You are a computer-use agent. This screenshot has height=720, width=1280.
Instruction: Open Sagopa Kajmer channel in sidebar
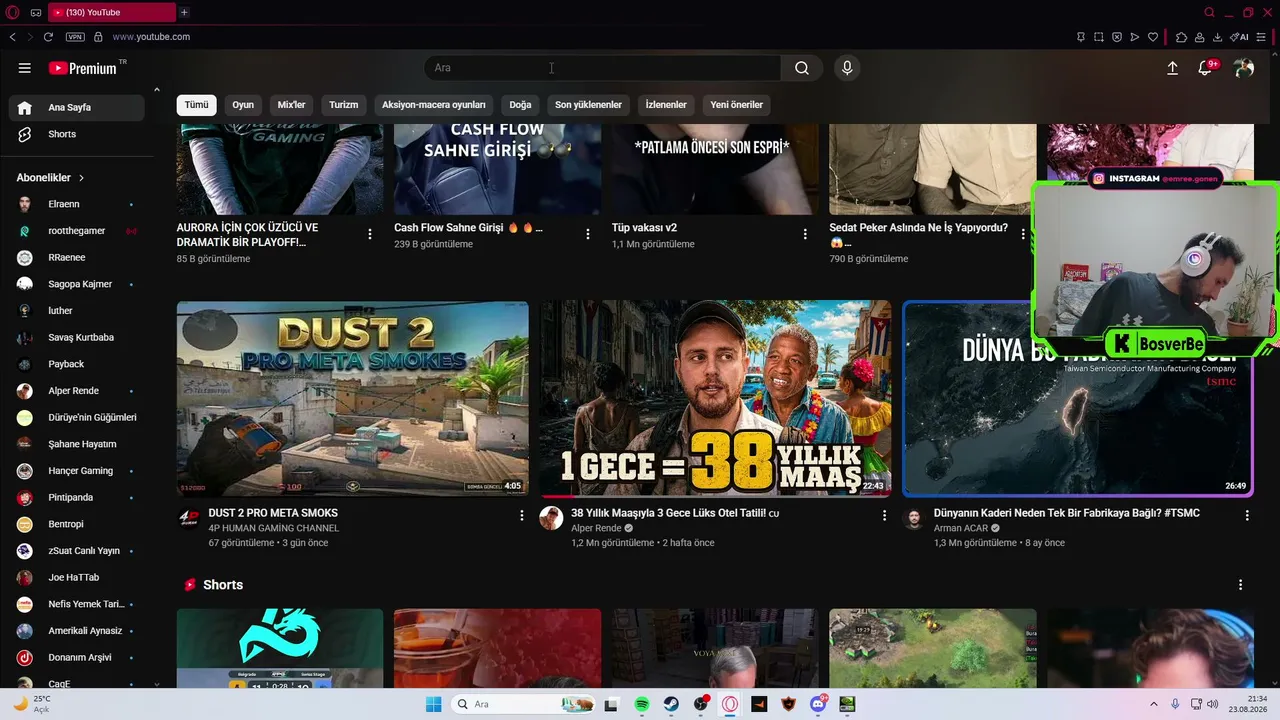tap(77, 284)
